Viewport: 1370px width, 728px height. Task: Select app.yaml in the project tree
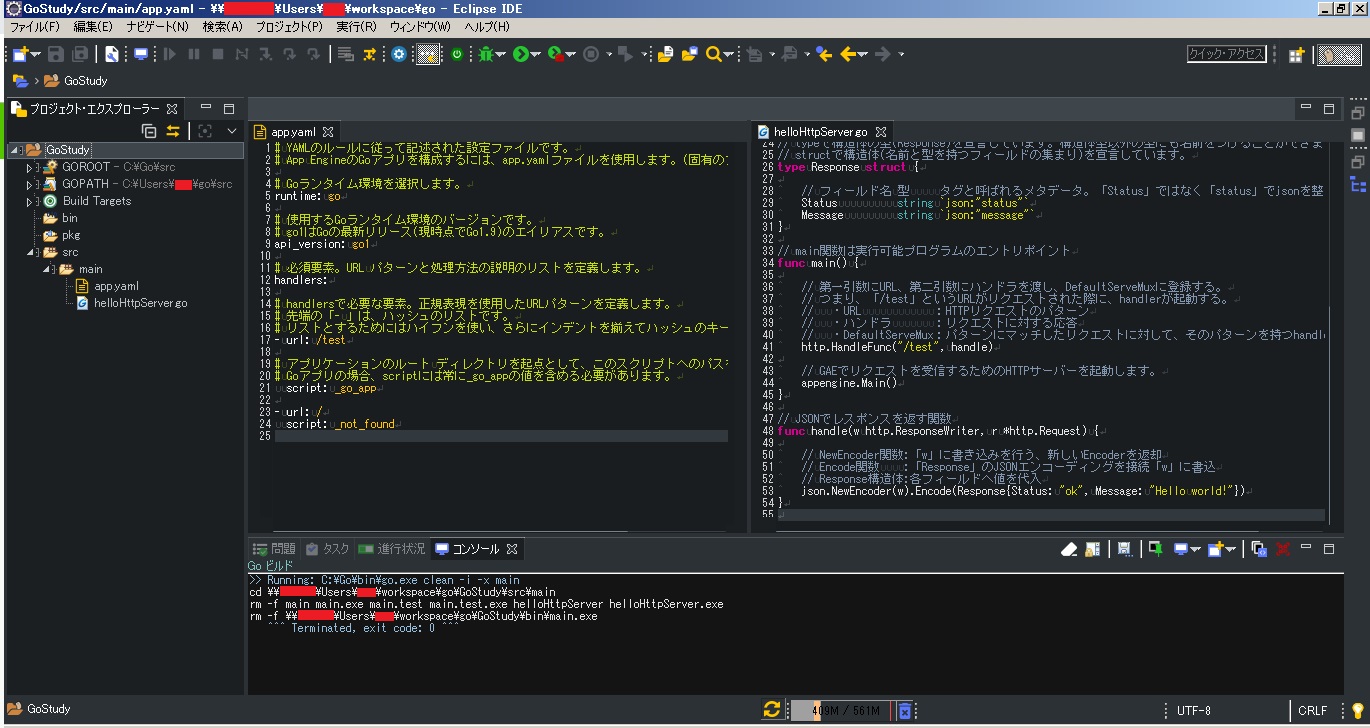tap(116, 286)
